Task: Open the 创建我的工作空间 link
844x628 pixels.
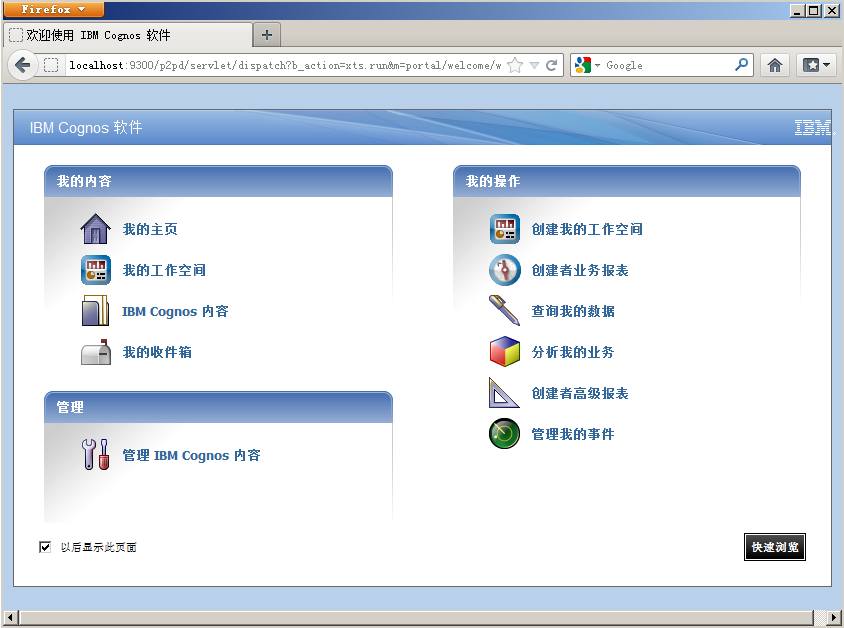Action: 587,229
